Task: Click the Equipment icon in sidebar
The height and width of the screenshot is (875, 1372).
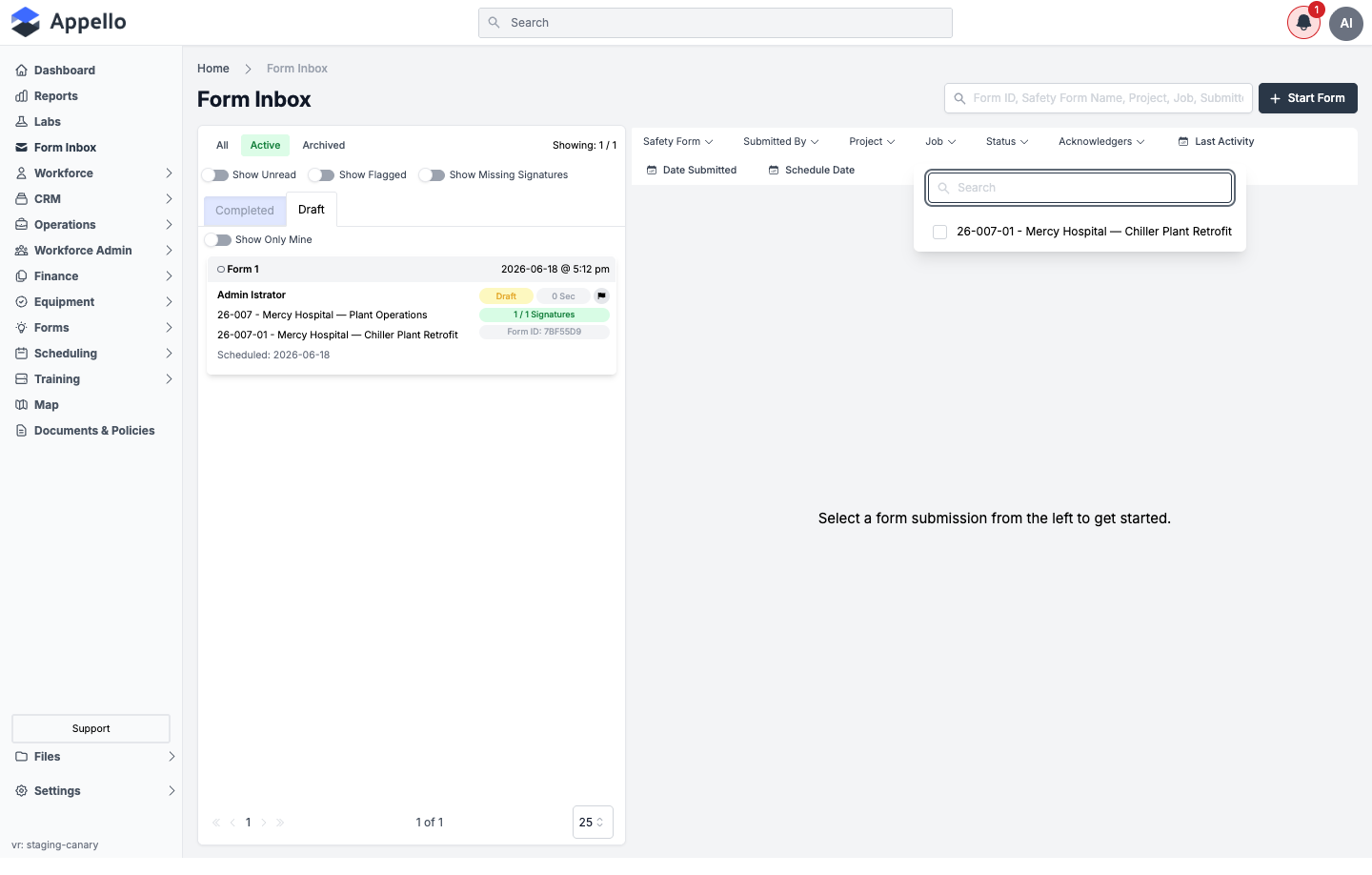Action: point(21,302)
